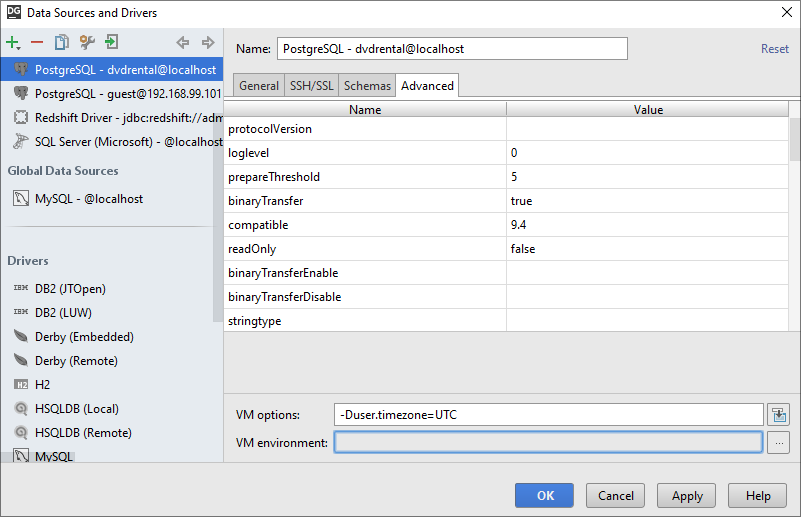The image size is (801, 517).
Task: Click the Cancel button
Action: 616,496
